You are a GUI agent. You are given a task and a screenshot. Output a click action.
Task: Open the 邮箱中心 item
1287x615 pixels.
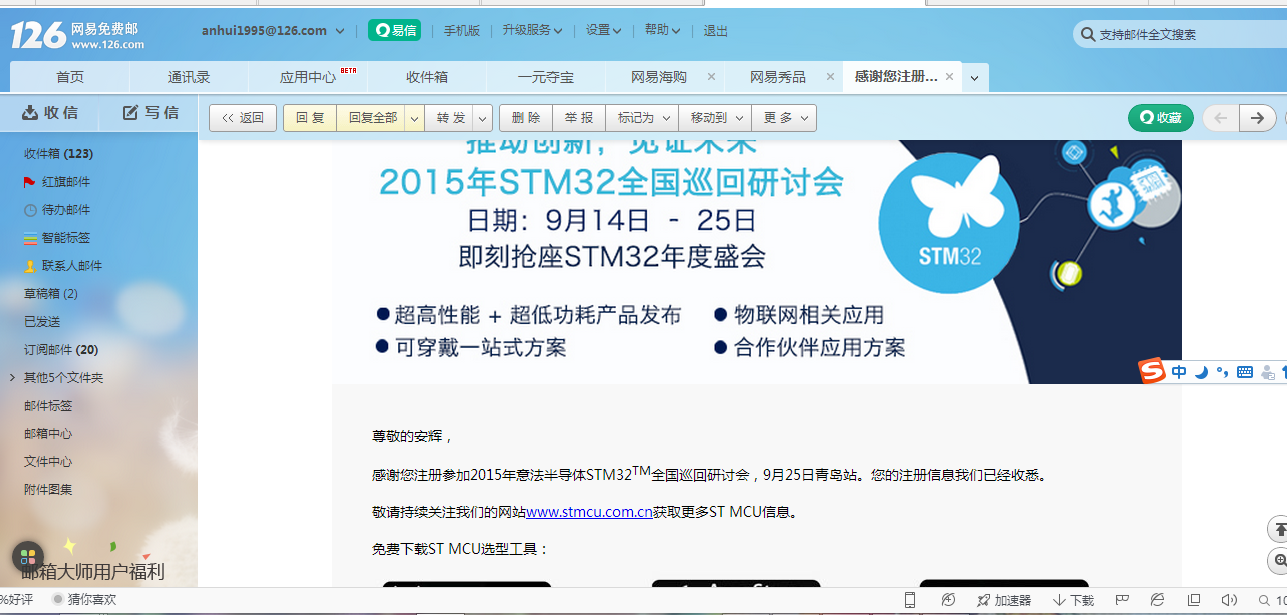(x=48, y=434)
